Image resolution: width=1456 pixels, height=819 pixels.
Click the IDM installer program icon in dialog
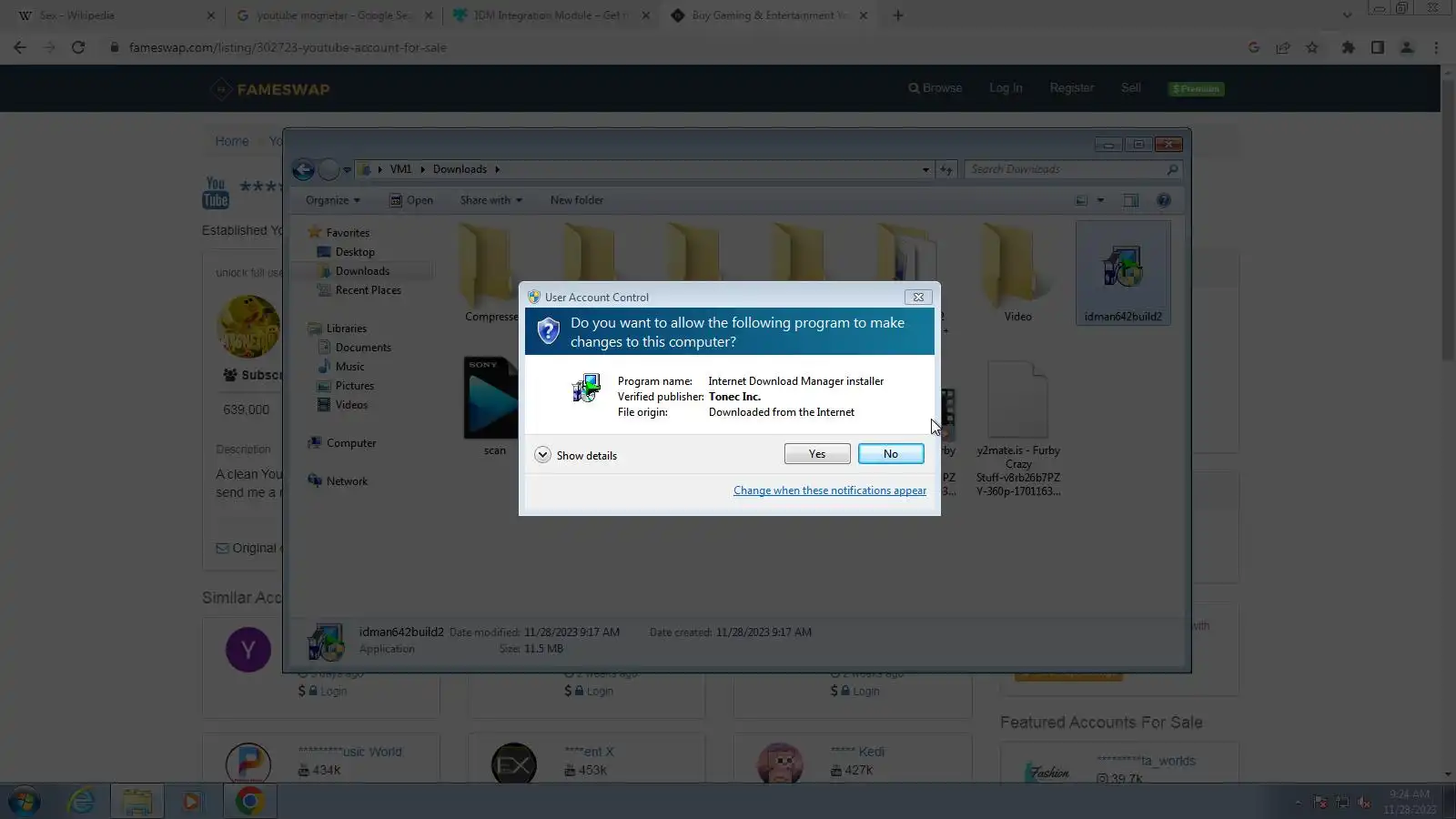pyautogui.click(x=586, y=388)
